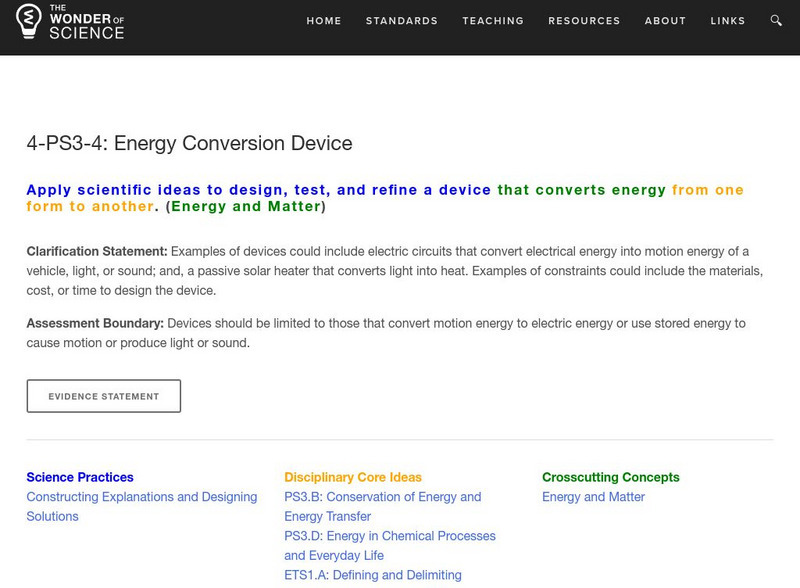800x588 pixels.
Task: Open the Resources navigation menu
Action: click(585, 21)
